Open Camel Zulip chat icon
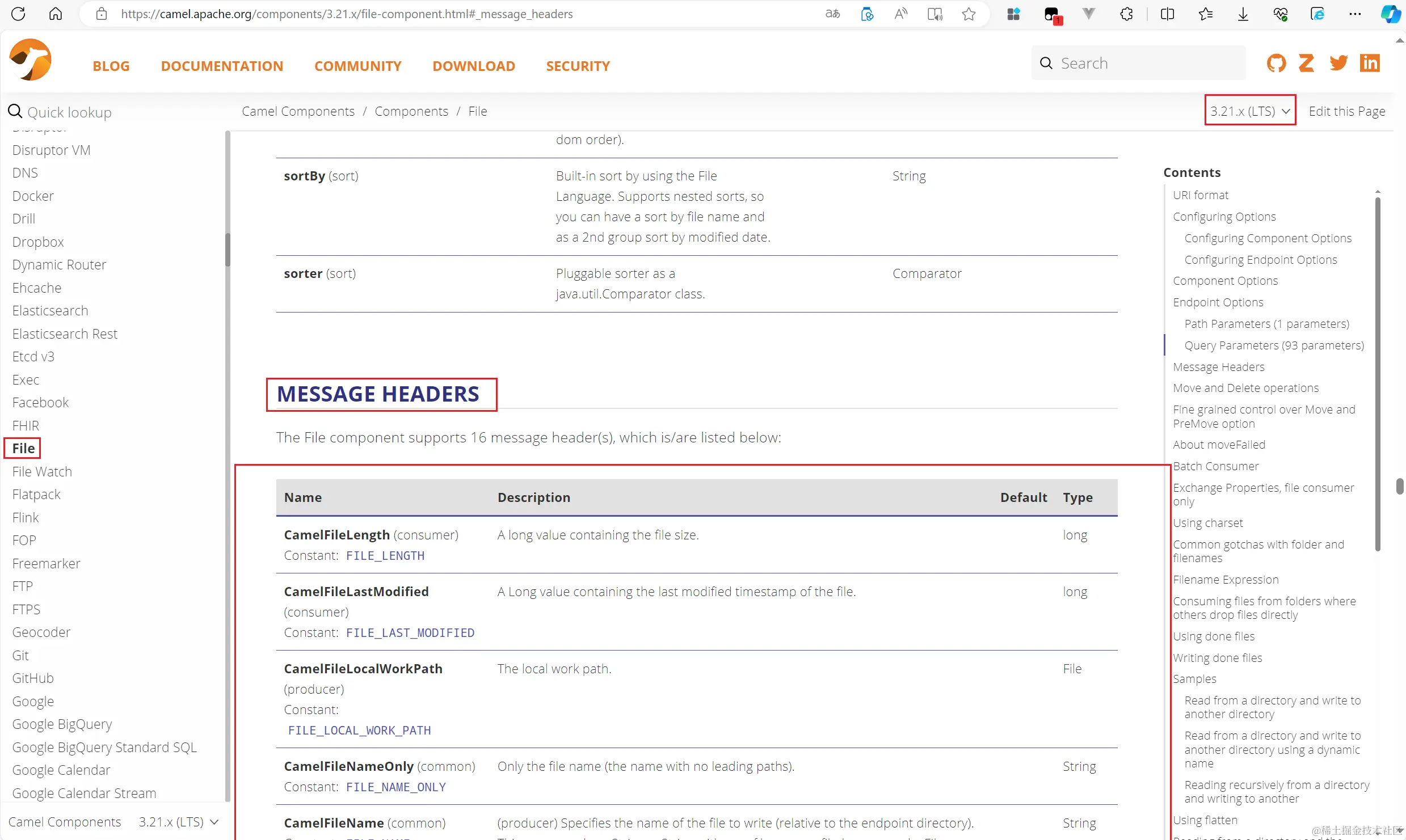 [x=1307, y=63]
